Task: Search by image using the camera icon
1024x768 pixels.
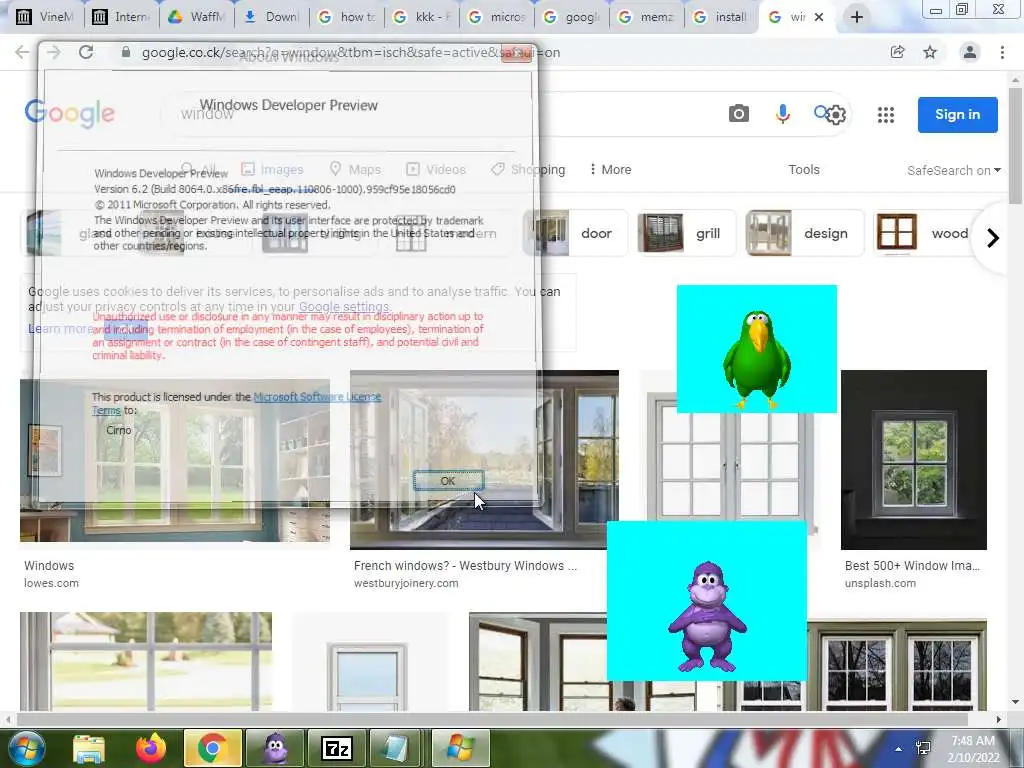Action: 739,114
